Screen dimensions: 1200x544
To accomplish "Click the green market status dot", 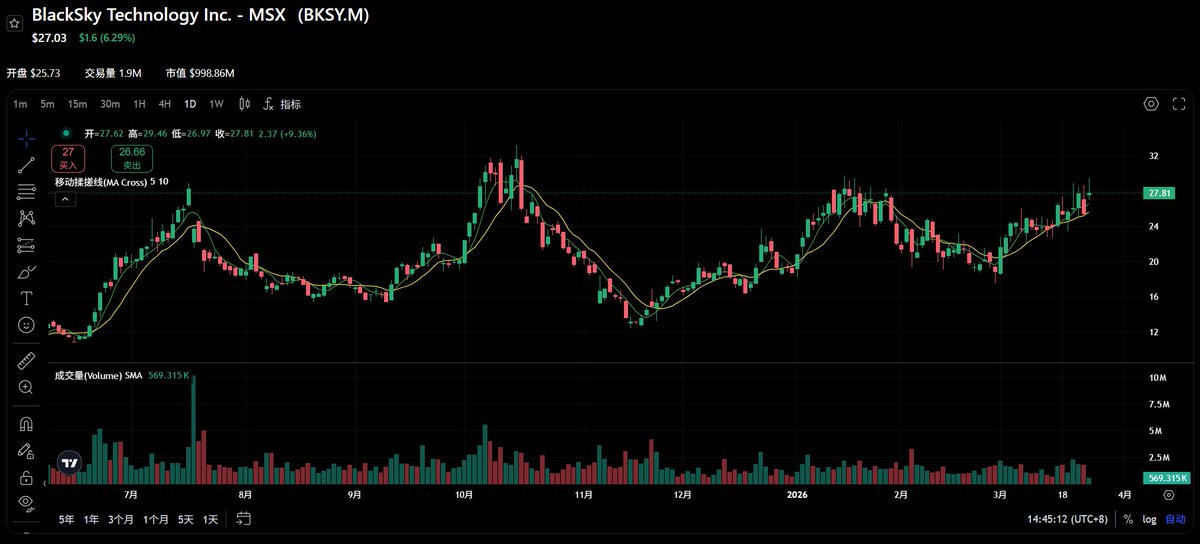I will point(66,132).
